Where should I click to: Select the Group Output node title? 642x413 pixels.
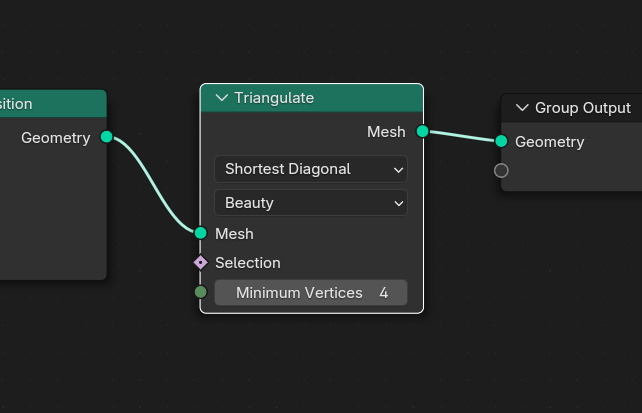583,108
